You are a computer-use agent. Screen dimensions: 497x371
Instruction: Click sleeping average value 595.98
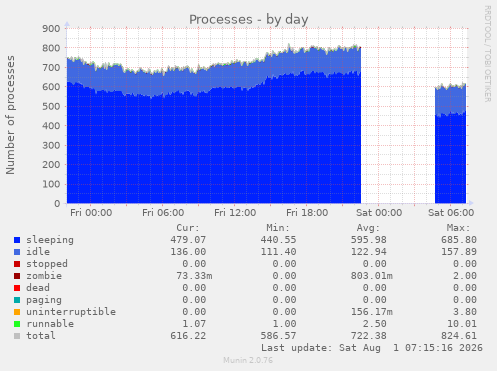click(x=369, y=240)
